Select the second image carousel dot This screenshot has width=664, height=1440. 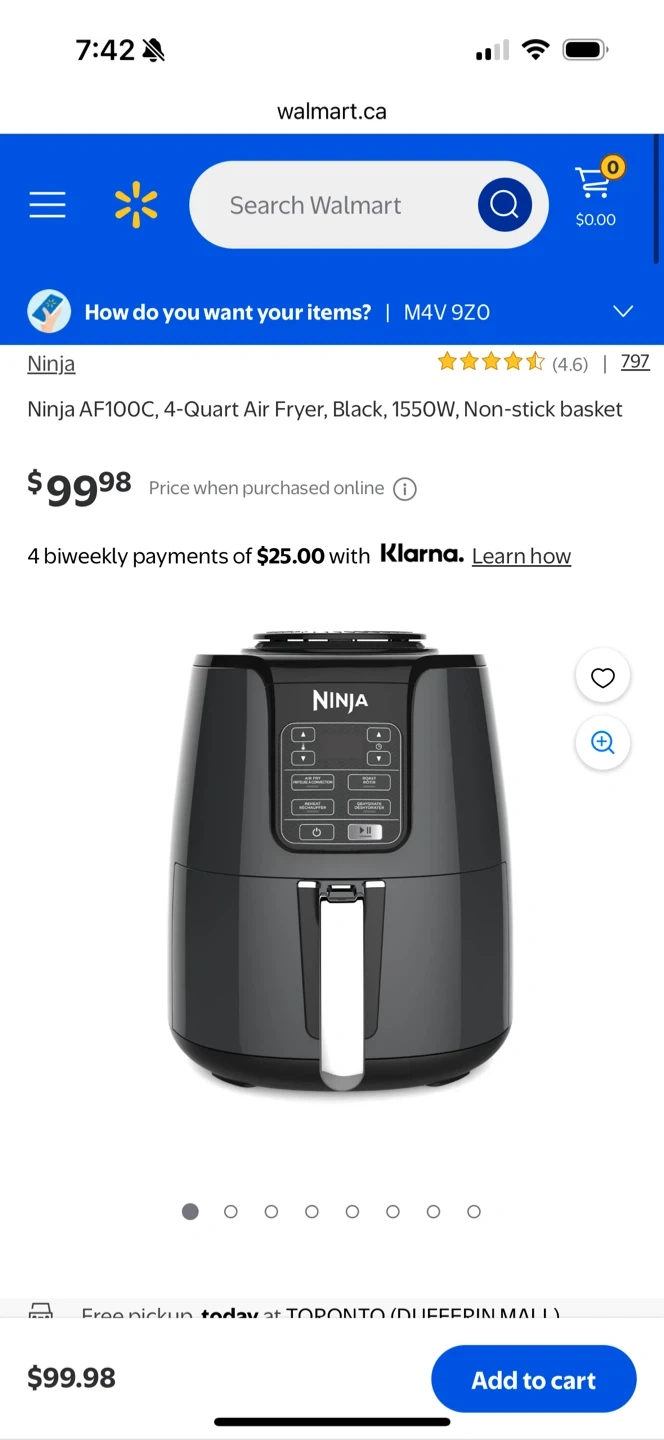pyautogui.click(x=231, y=1211)
